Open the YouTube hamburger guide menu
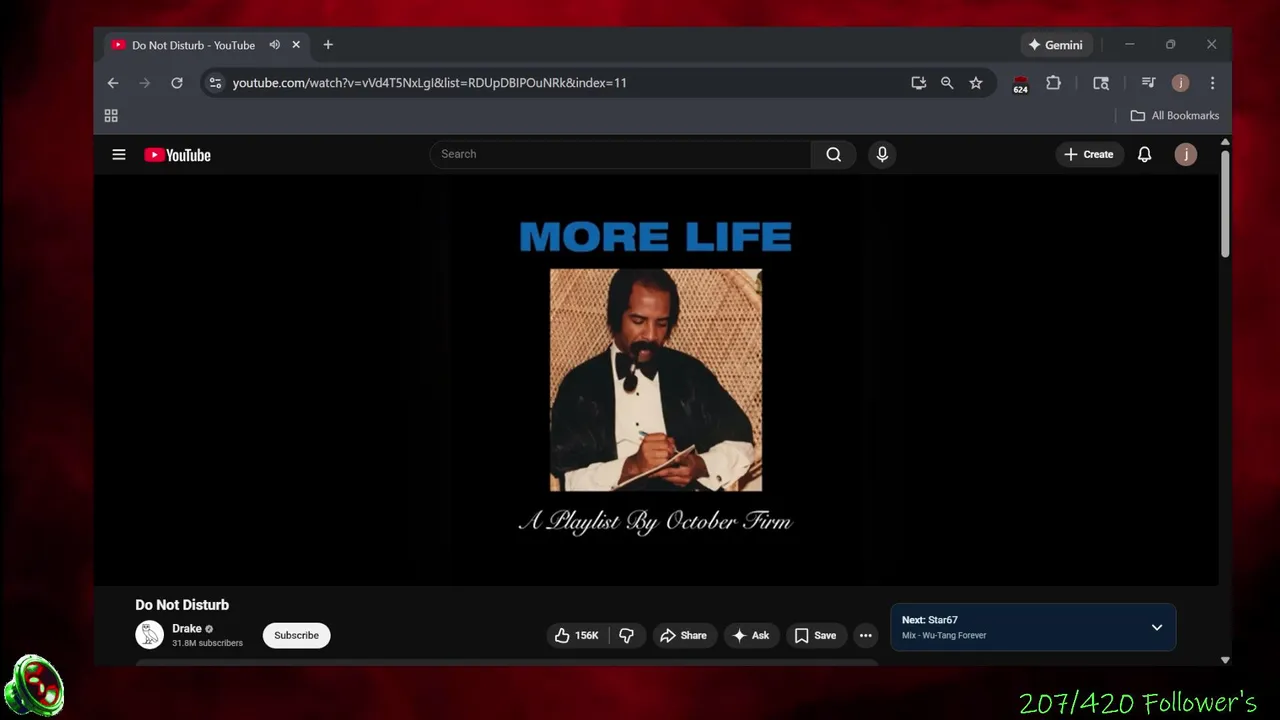Screen dimensions: 1280x720 point(119,154)
